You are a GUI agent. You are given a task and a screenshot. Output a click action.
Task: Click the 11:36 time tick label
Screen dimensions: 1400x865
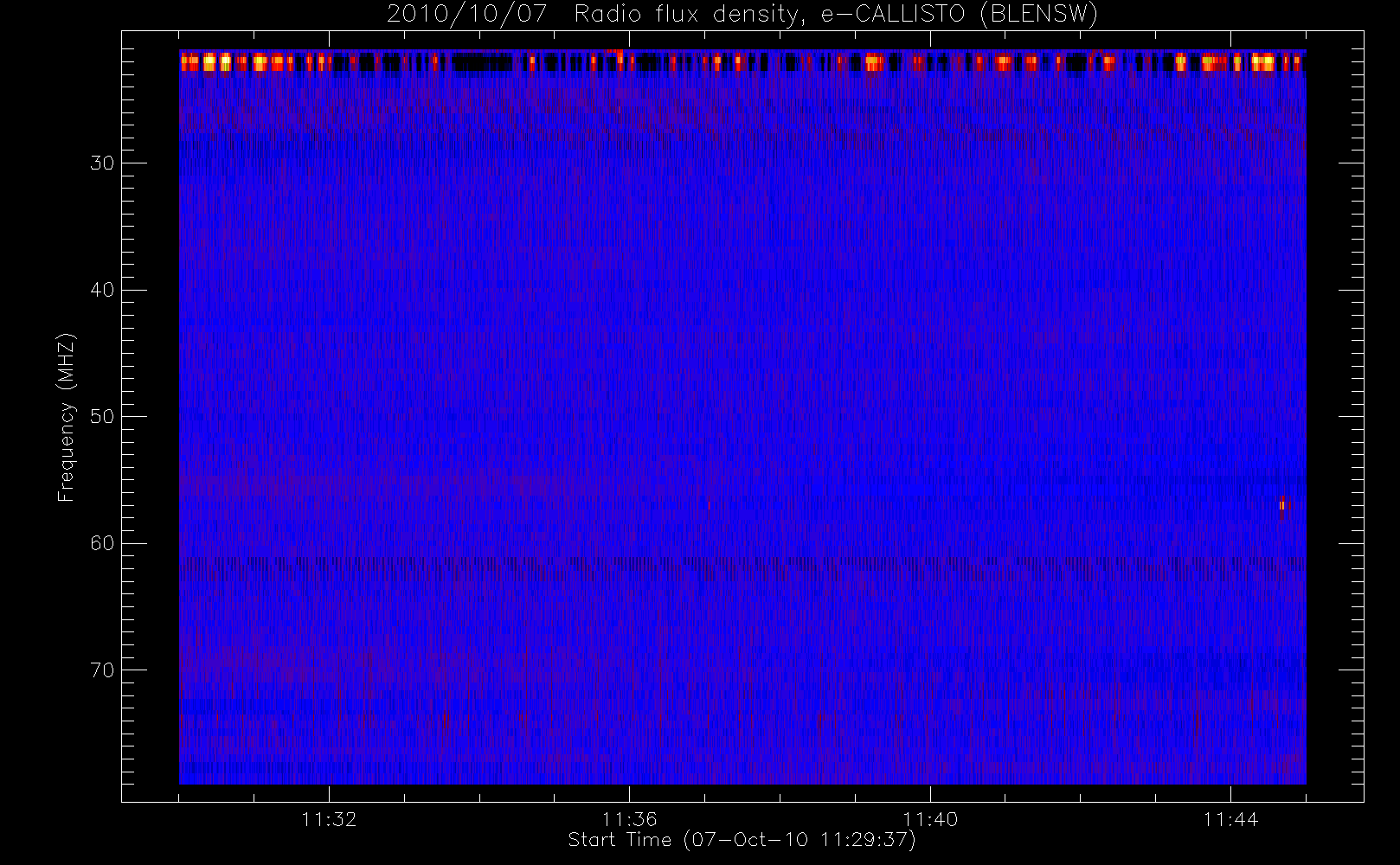click(629, 819)
